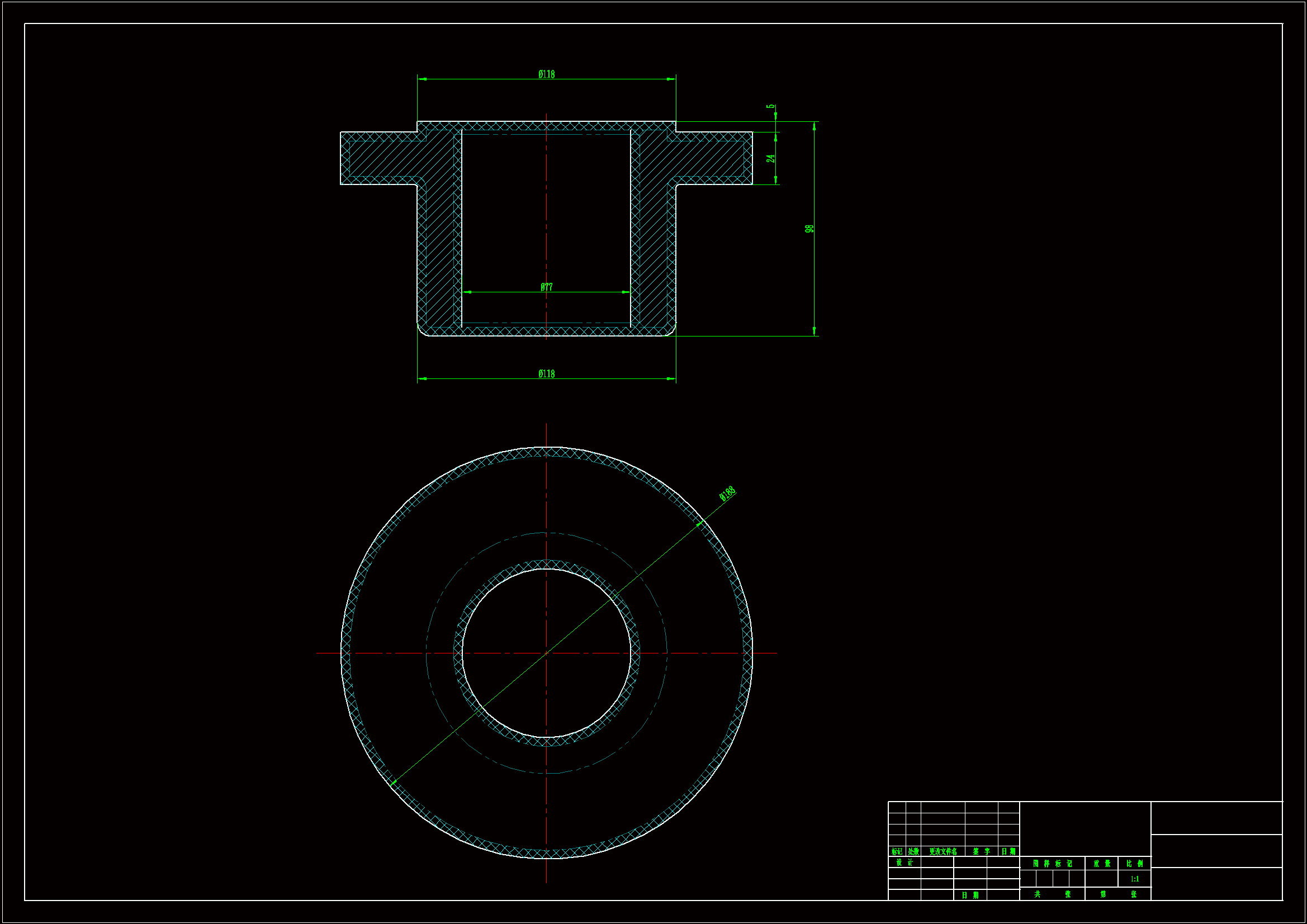Click the 24 flange thickness dimension
Viewport: 1307px width, 924px height.
770,158
